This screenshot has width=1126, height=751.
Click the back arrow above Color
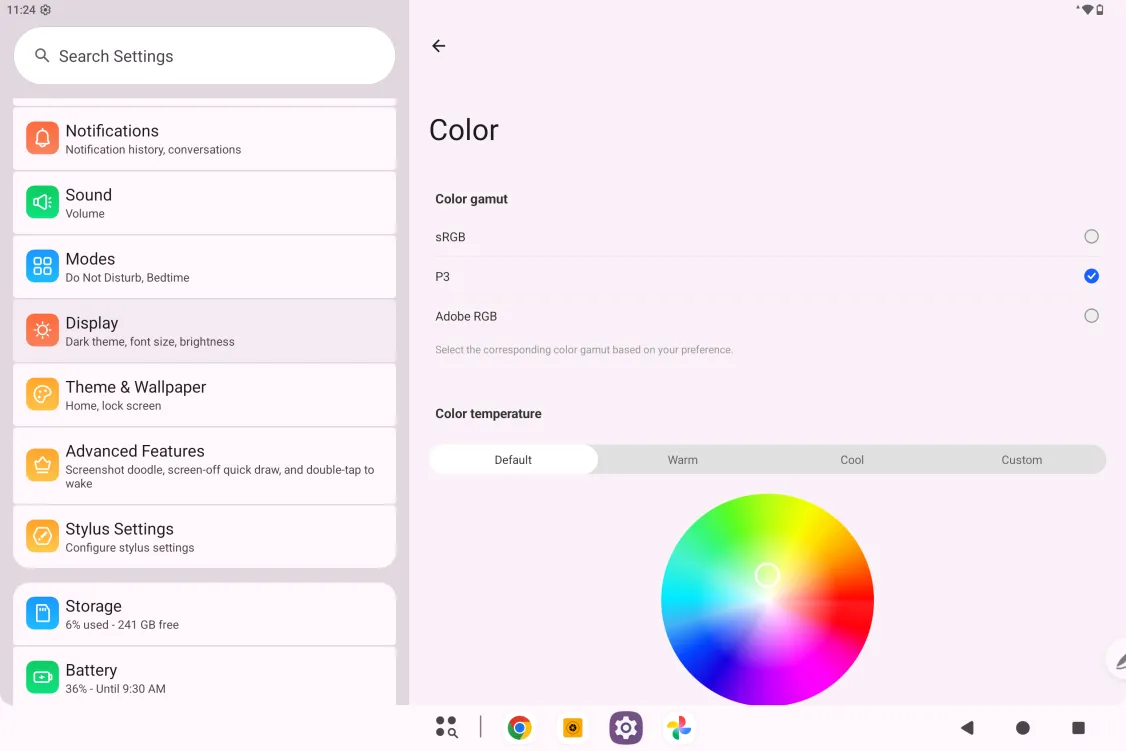pyautogui.click(x=439, y=46)
